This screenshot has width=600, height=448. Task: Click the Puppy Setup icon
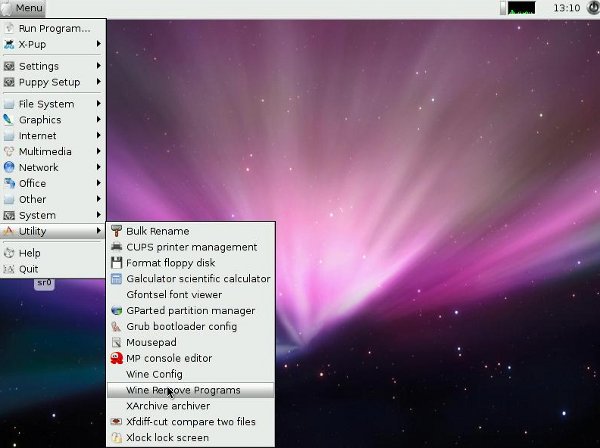tap(9, 82)
